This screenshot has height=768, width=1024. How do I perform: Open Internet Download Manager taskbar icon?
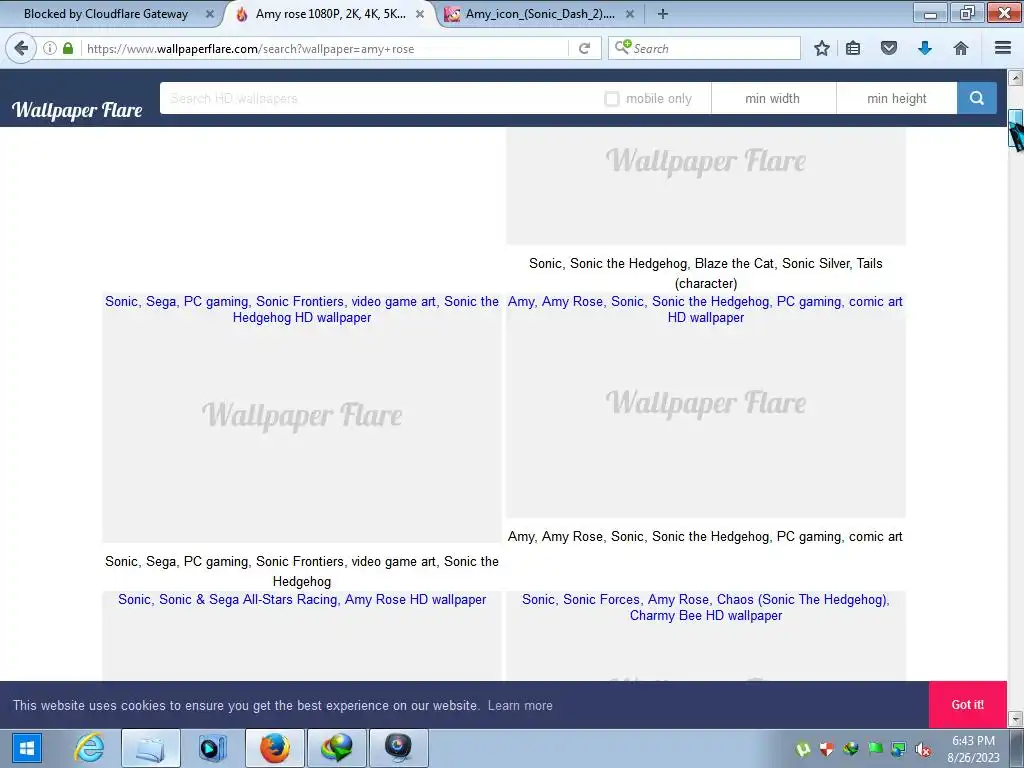pyautogui.click(x=336, y=748)
